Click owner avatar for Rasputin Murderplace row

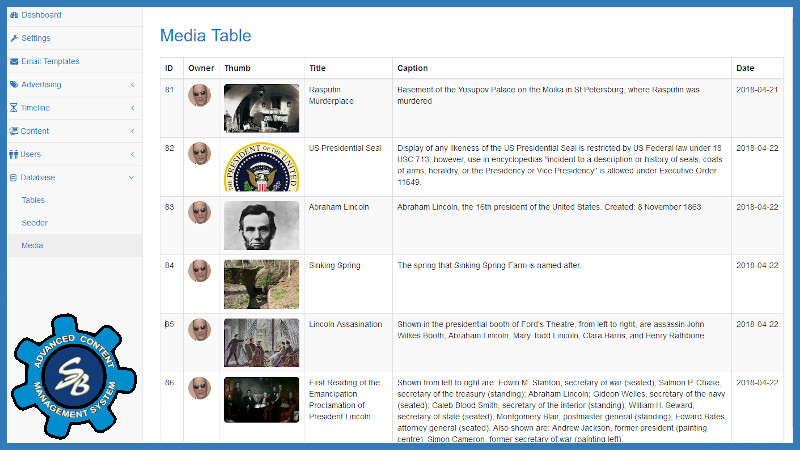[x=200, y=96]
